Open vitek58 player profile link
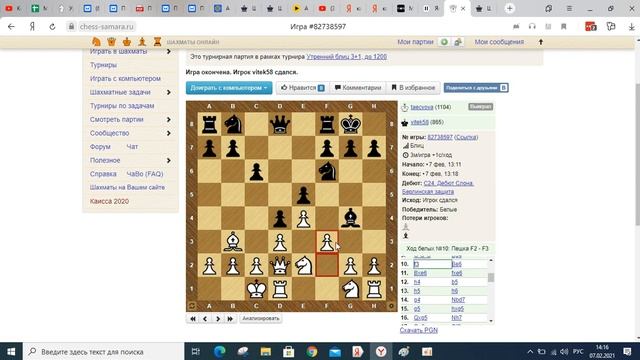This screenshot has width=640, height=360. 420,122
